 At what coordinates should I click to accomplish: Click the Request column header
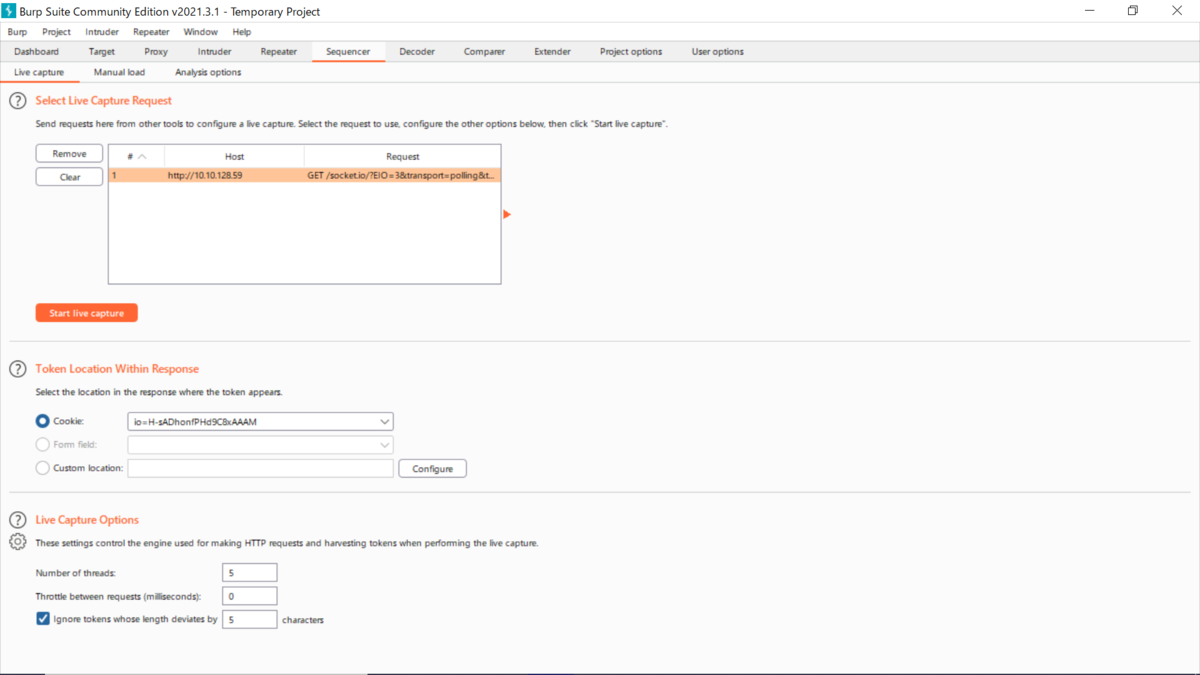[402, 156]
